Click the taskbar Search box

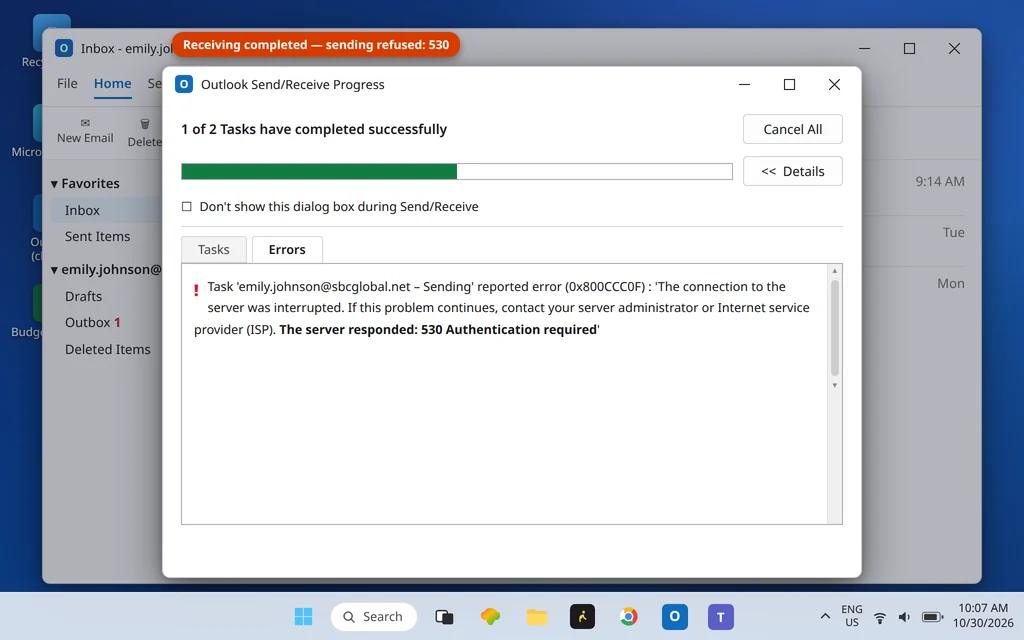tap(374, 616)
